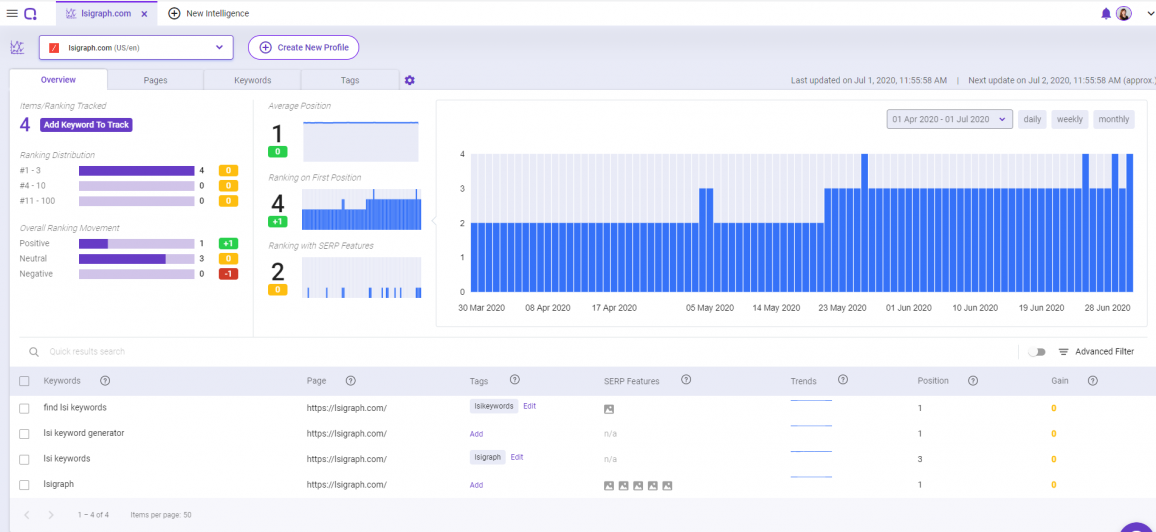Check the 'find lsi keywords' row checkbox
1156x532 pixels.
pos(24,407)
